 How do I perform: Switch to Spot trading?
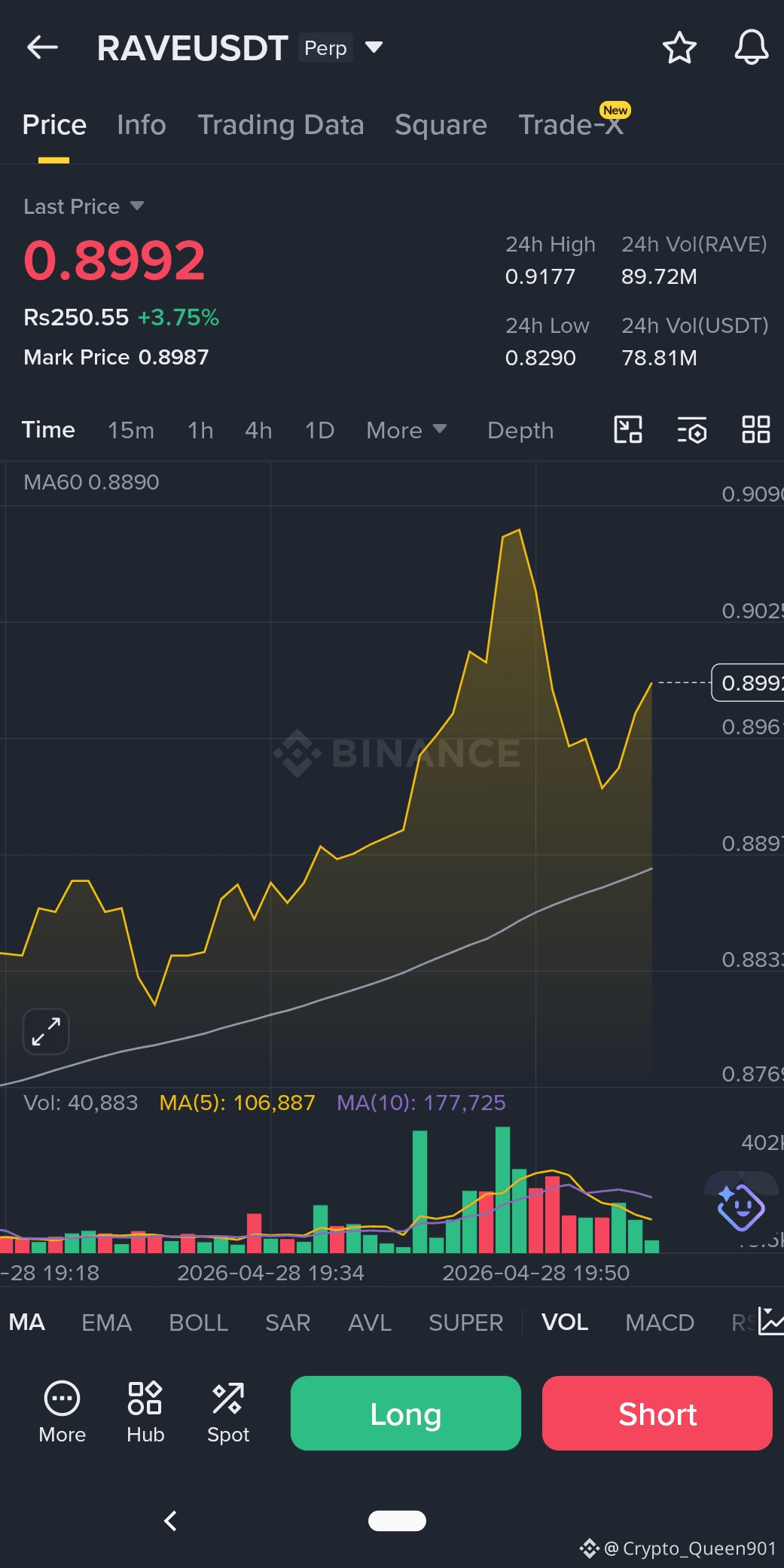point(228,1413)
